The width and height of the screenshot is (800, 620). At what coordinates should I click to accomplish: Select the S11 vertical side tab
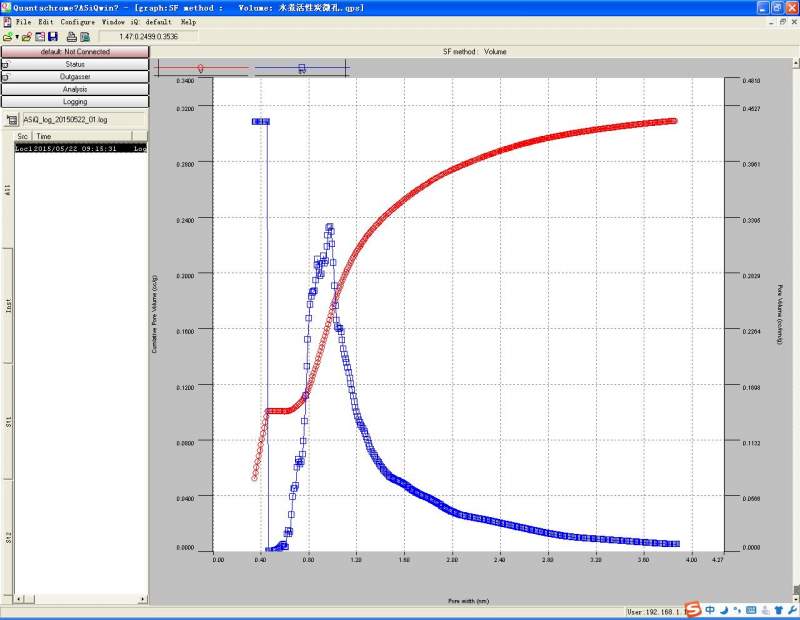coord(8,421)
